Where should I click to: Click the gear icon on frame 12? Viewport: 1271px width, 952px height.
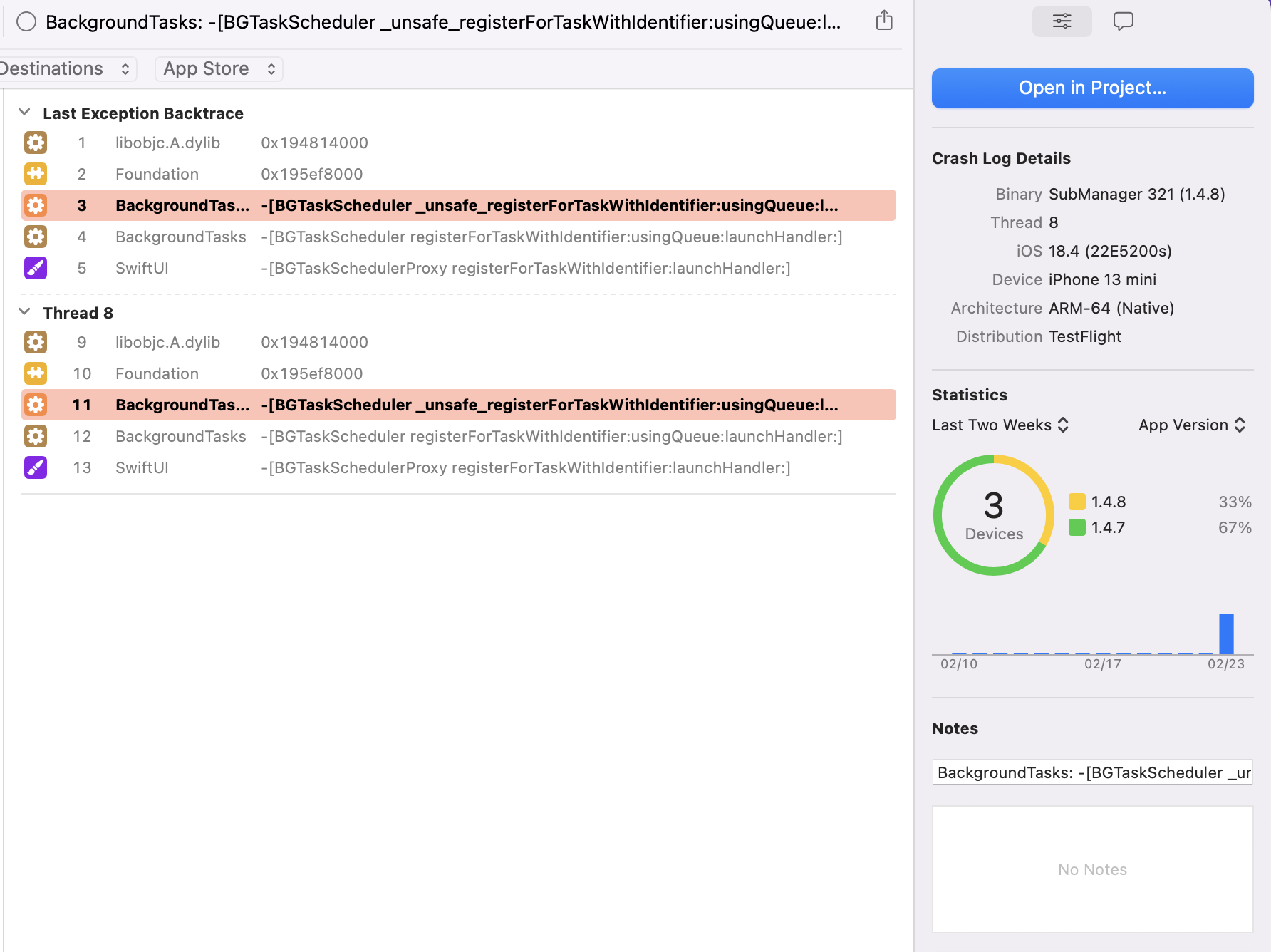[x=36, y=436]
